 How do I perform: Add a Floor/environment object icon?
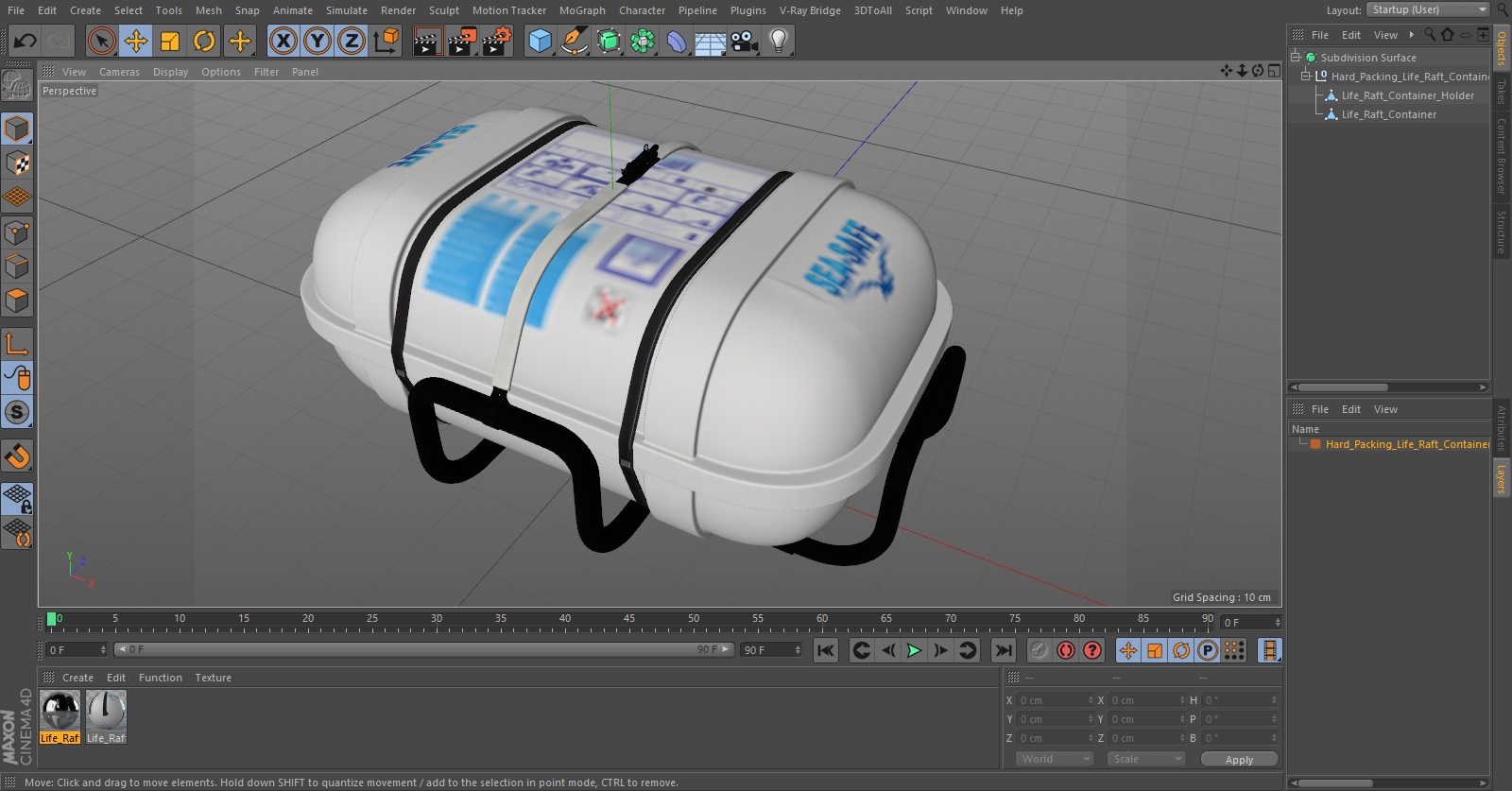point(710,41)
